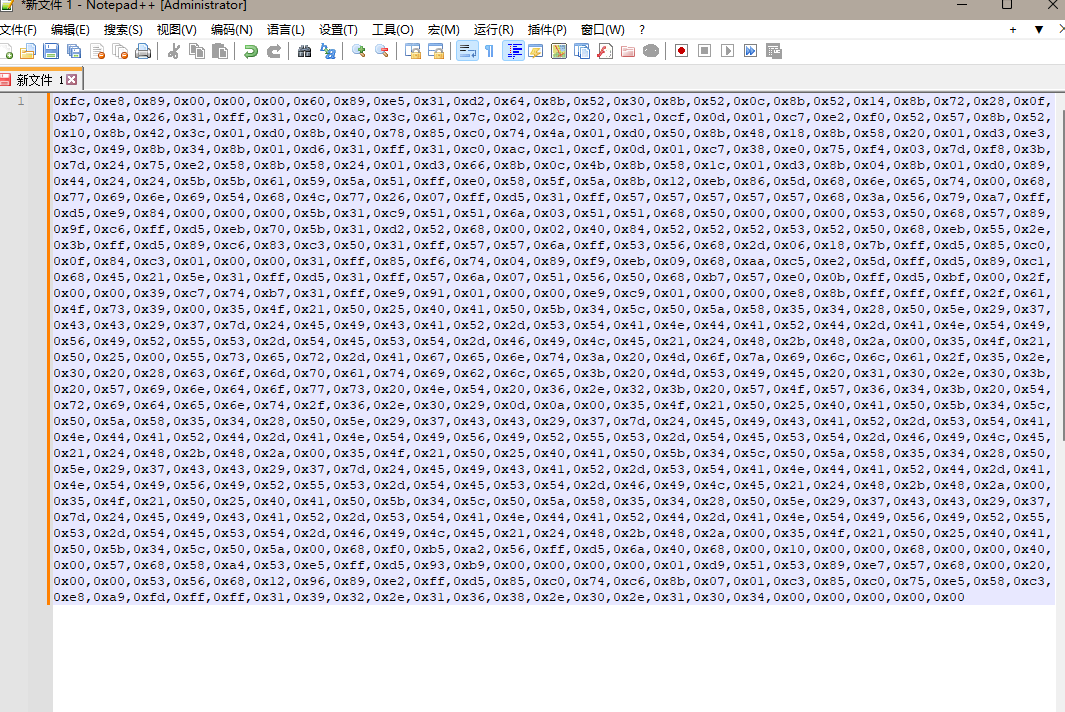Open Find with the binoculars icon

tap(304, 51)
